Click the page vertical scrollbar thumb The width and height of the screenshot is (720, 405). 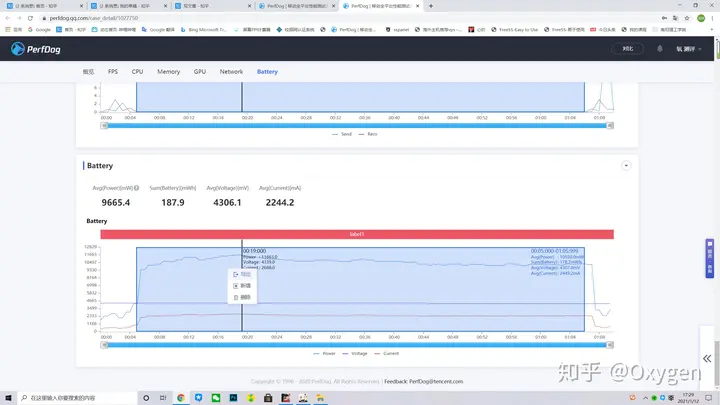coord(717,361)
